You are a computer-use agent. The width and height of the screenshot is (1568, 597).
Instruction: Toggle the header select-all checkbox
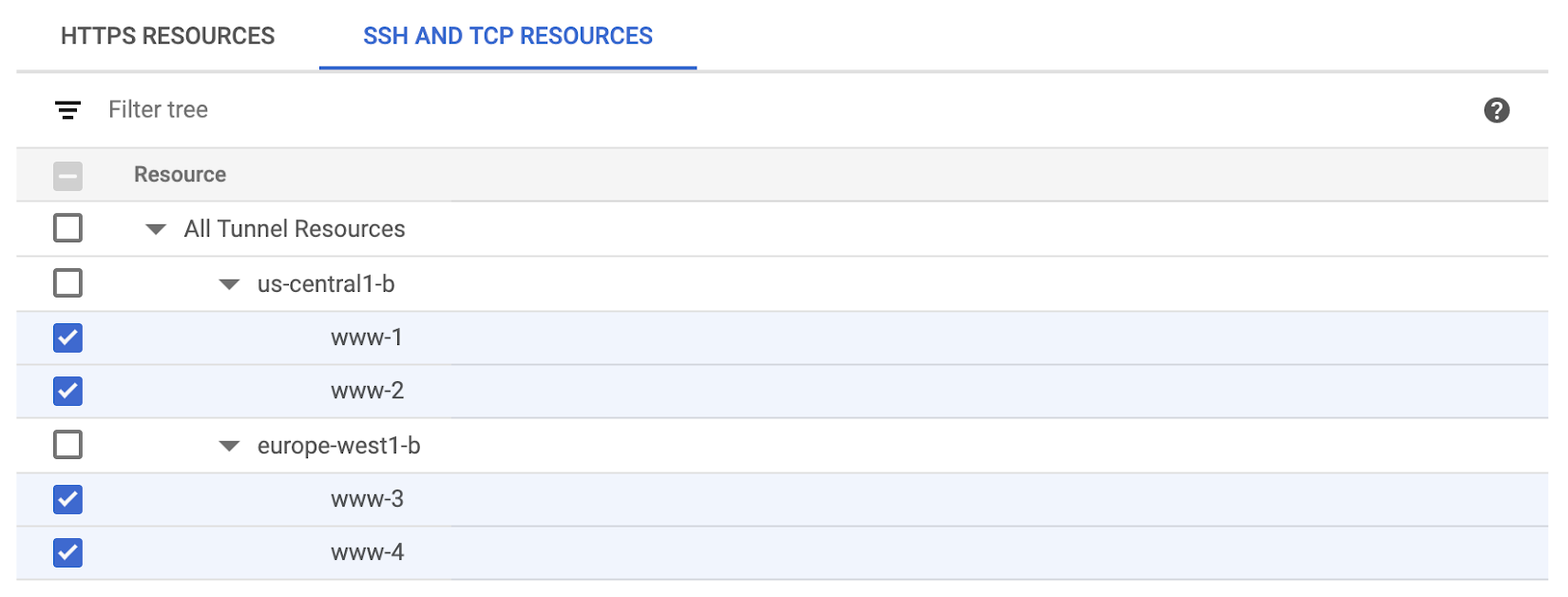[x=67, y=176]
